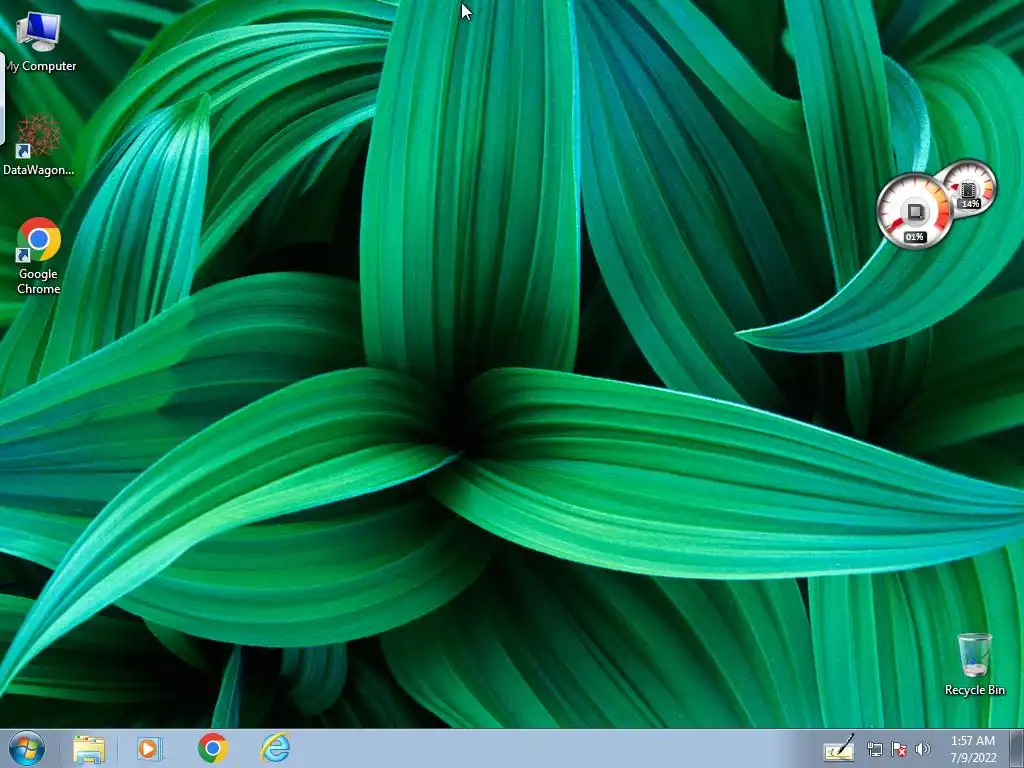Click the network status tray icon
This screenshot has width=1024, height=768.
point(874,750)
